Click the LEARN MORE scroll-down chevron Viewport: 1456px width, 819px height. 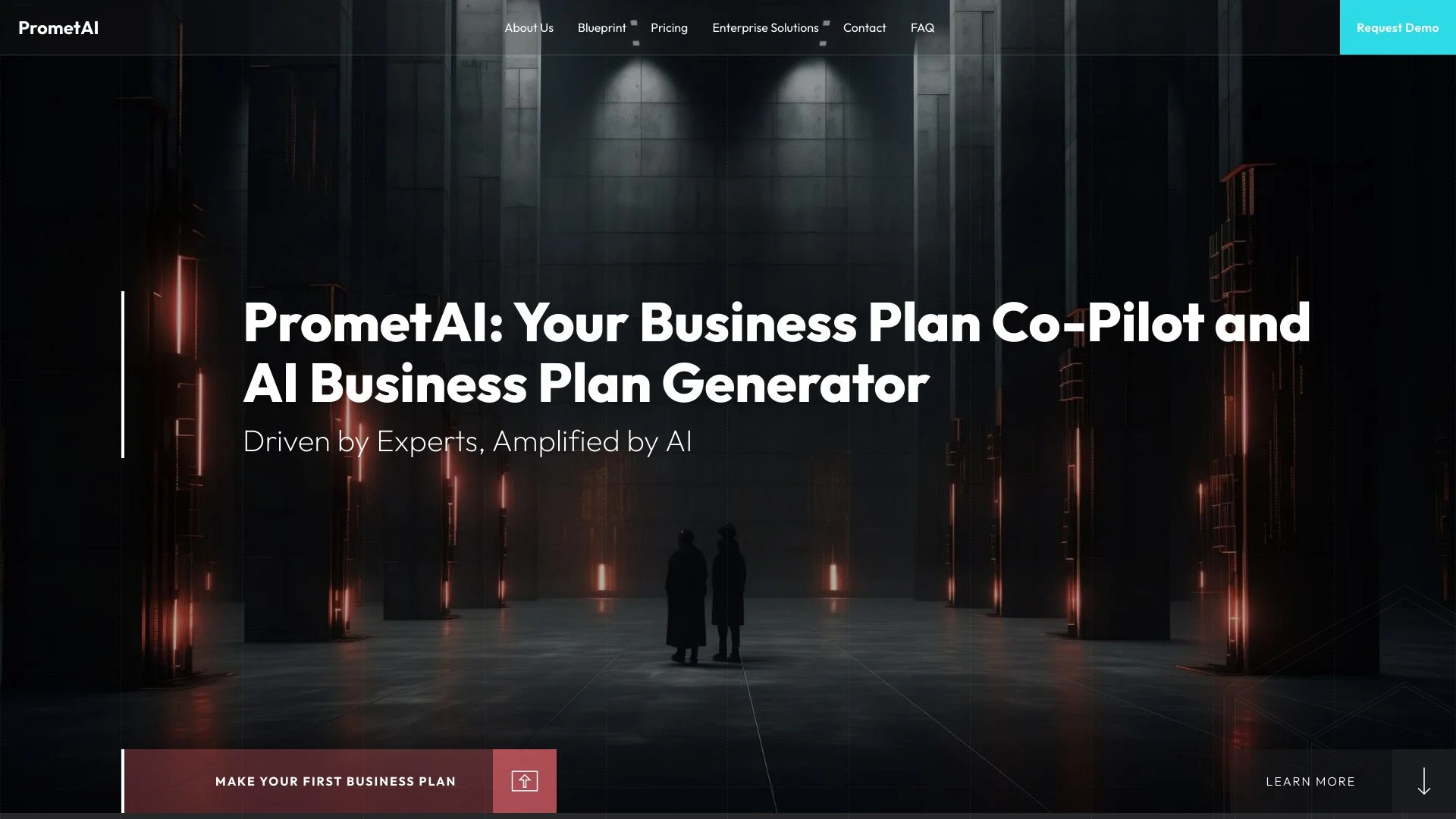(1424, 781)
